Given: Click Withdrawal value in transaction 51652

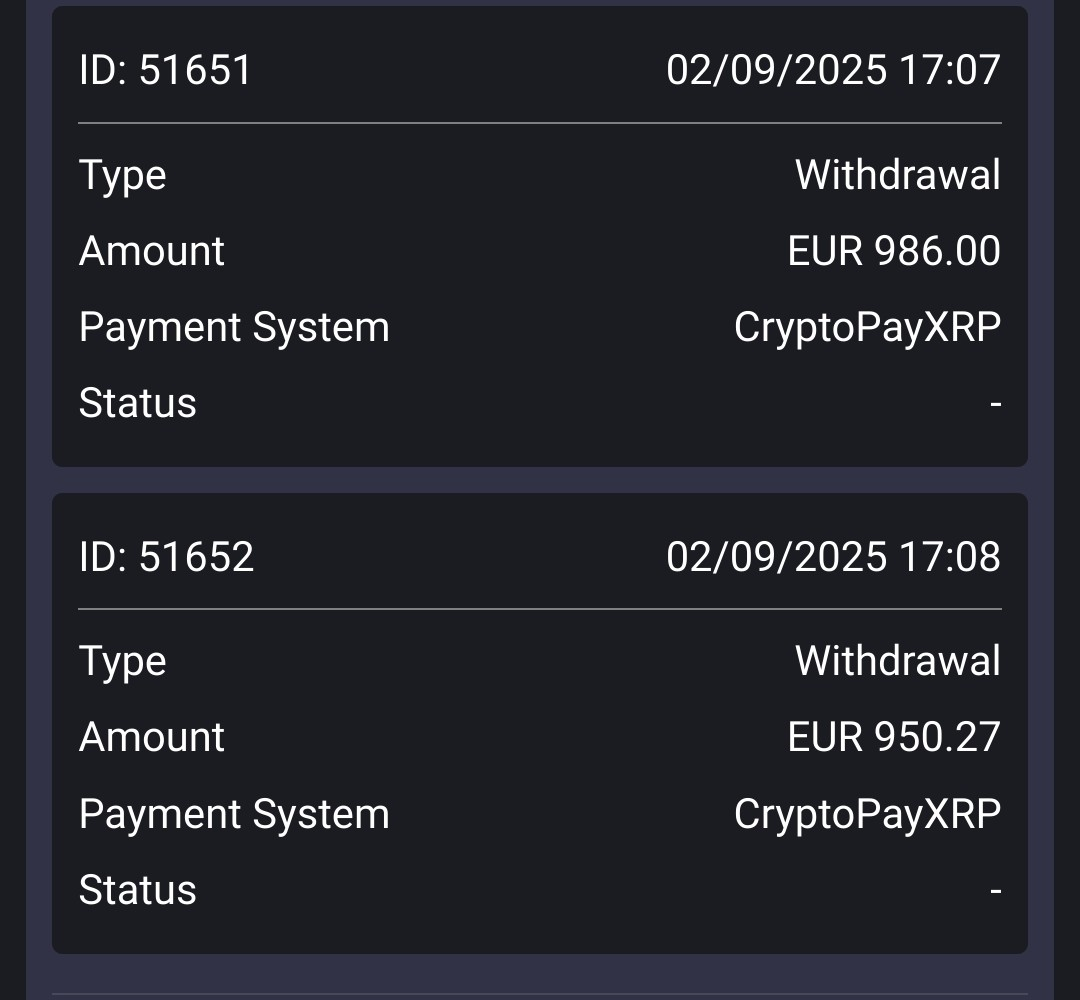Looking at the screenshot, I should (897, 662).
